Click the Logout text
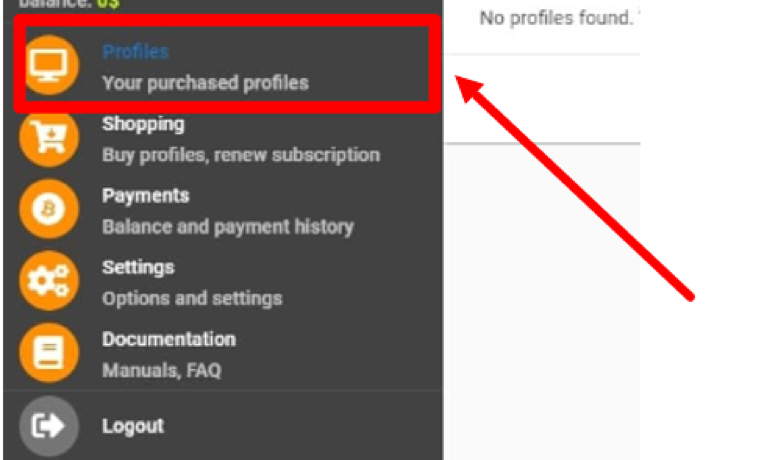The height and width of the screenshot is (460, 766). click(133, 426)
